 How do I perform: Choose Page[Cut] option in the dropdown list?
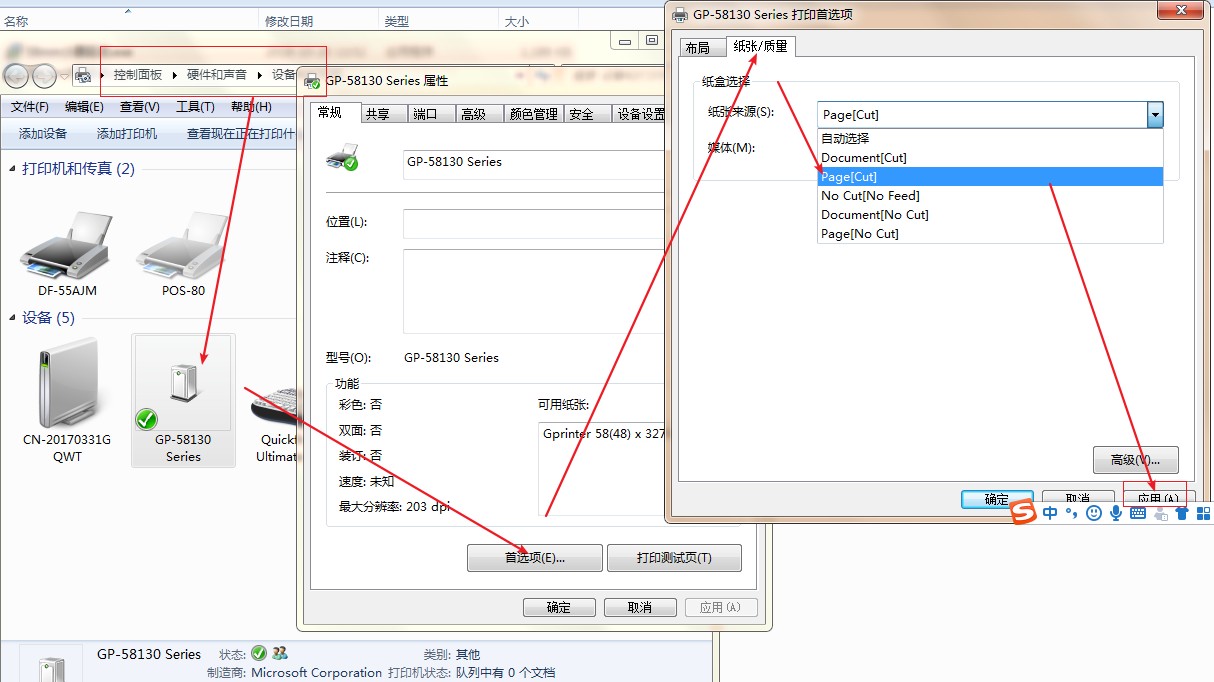point(990,176)
